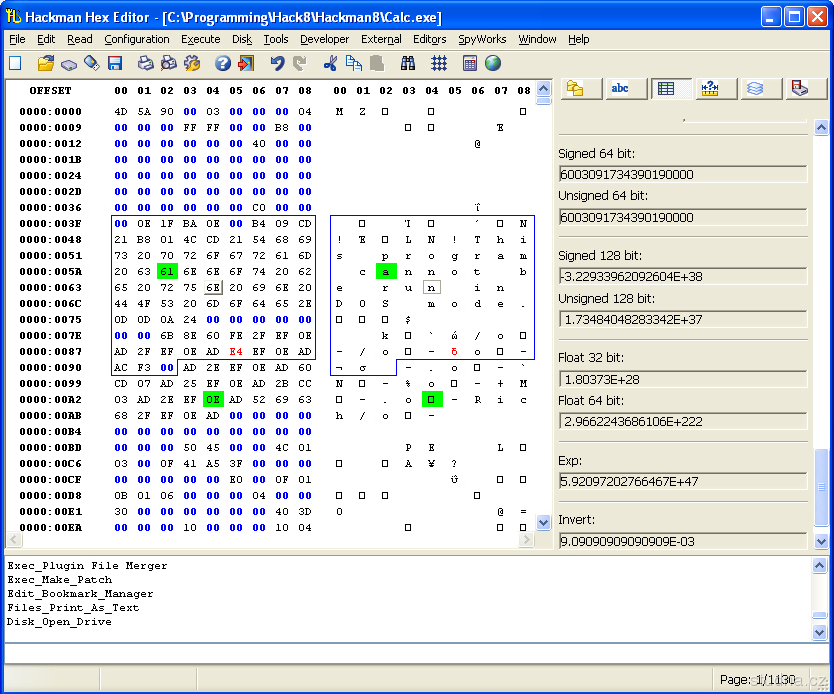Click the Print toolbar icon

[145, 63]
